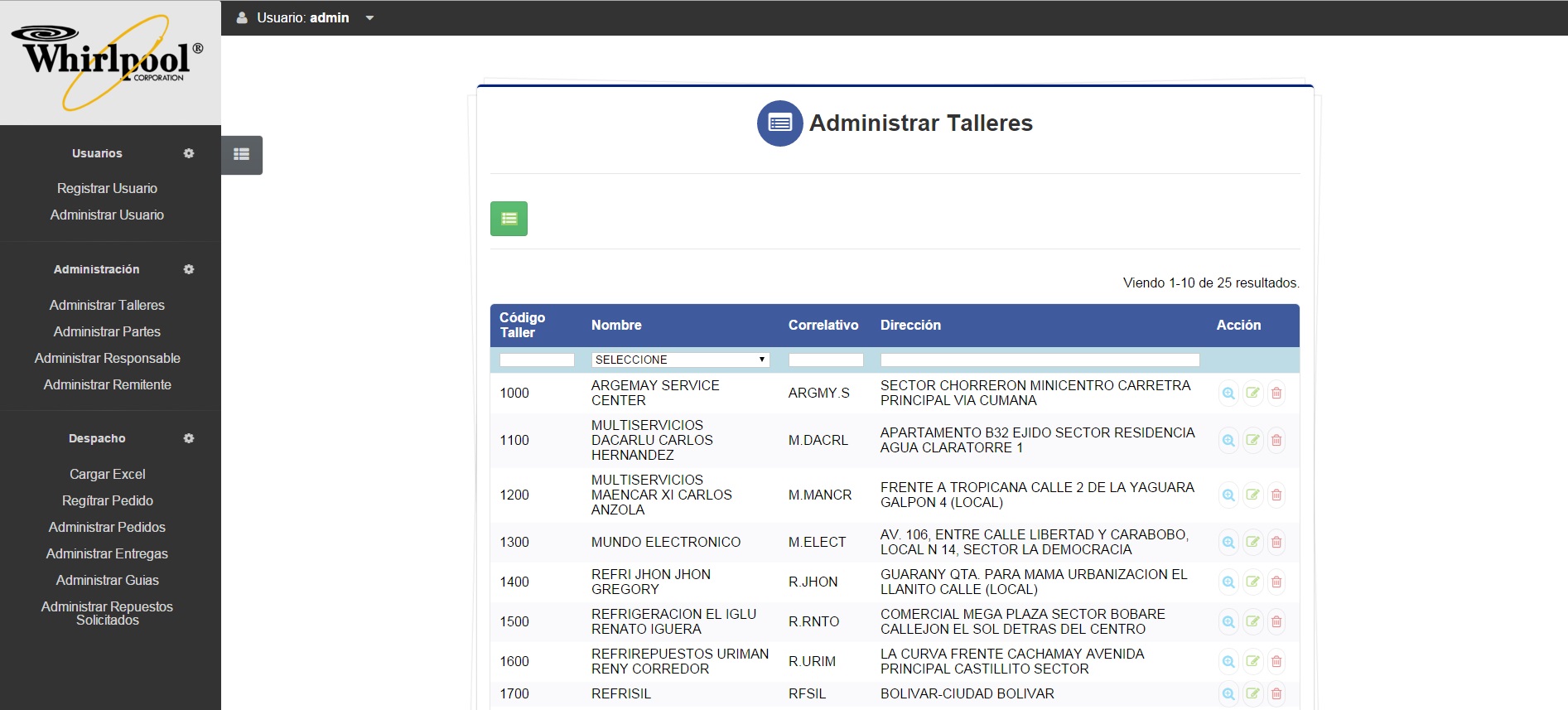Click the user icon in top bar
This screenshot has width=1568, height=710.
click(x=242, y=17)
